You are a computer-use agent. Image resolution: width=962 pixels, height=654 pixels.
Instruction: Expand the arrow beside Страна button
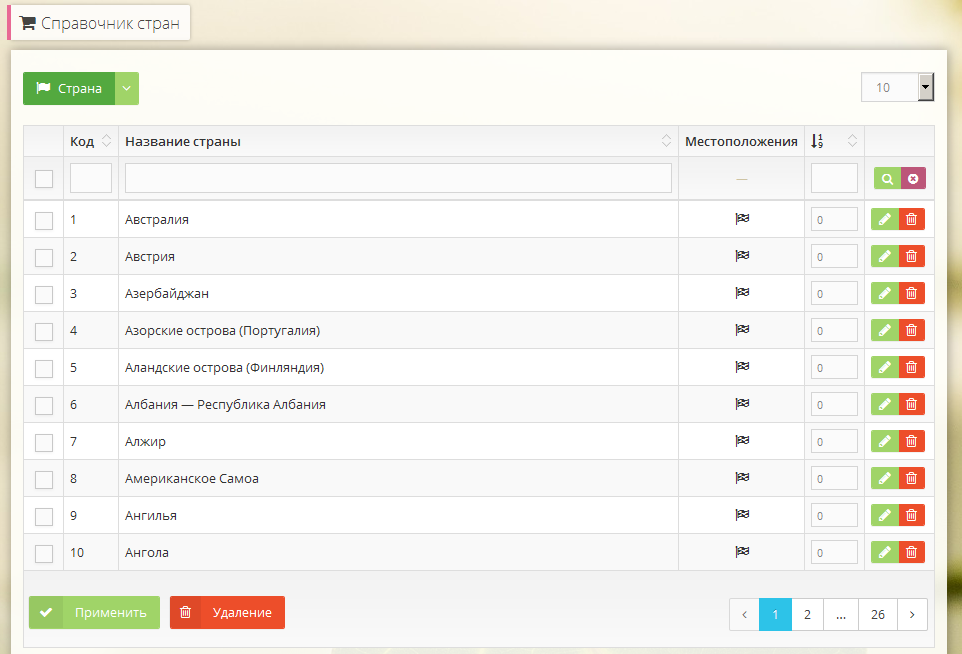pyautogui.click(x=127, y=88)
